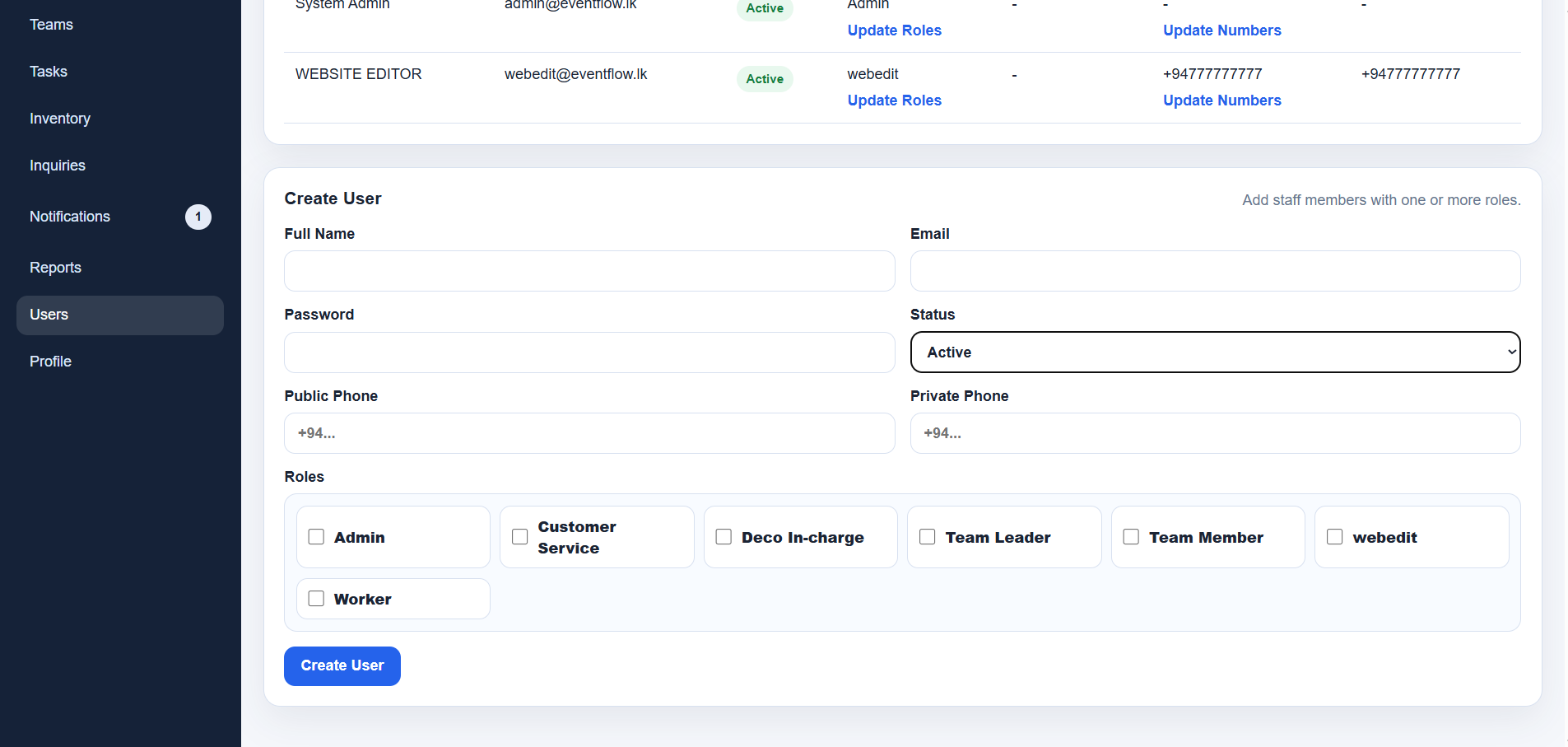Focus the Full Name field
The image size is (1568, 747).
[589, 271]
